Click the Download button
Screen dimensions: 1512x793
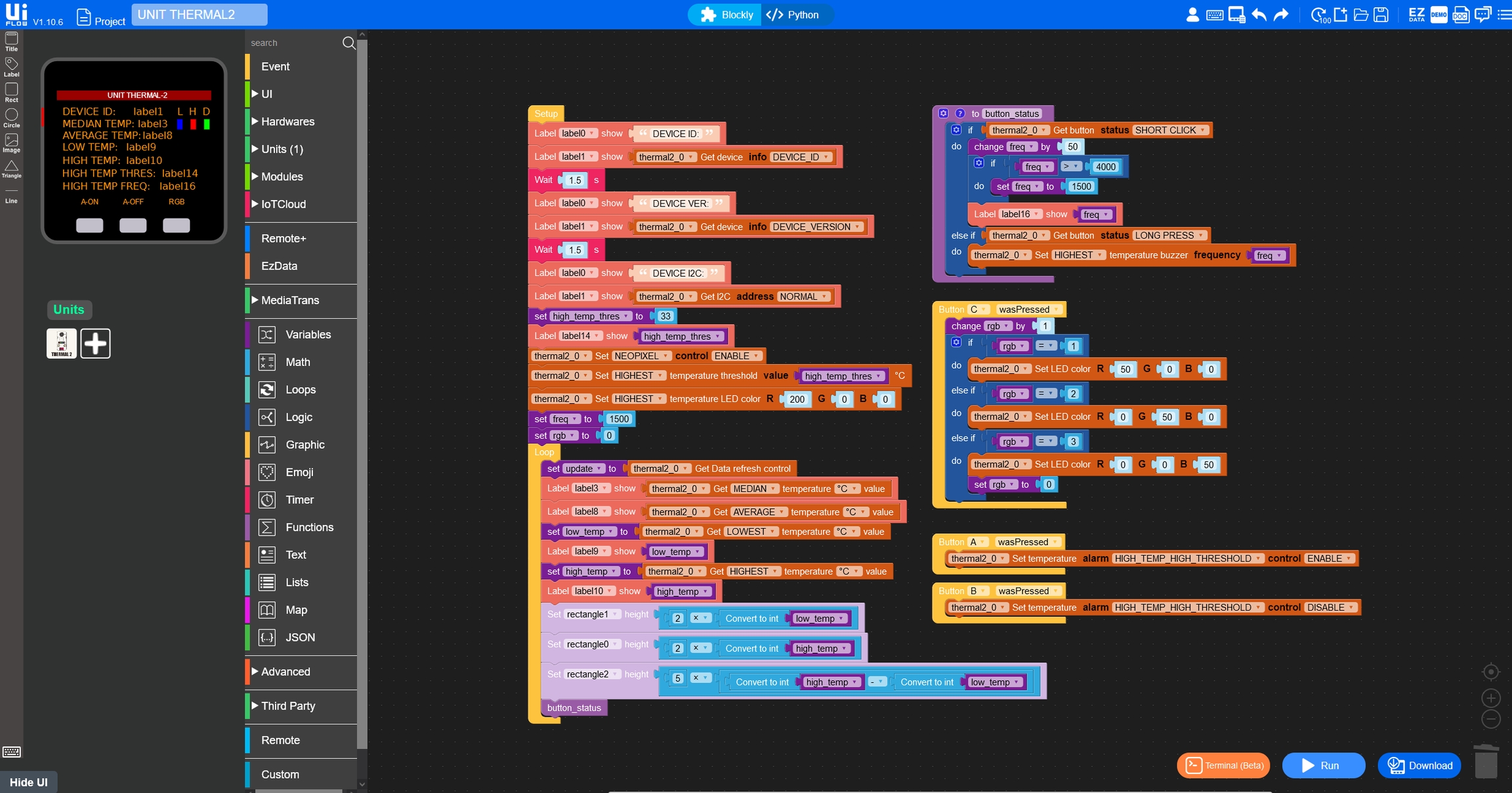coord(1419,765)
